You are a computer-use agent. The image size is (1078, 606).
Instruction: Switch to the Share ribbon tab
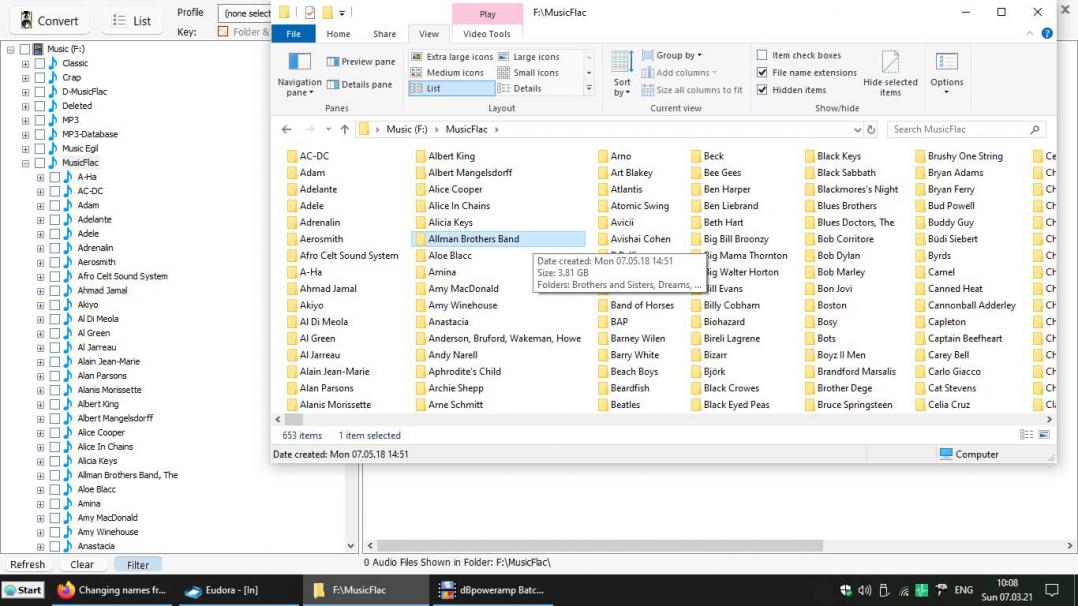point(384,34)
